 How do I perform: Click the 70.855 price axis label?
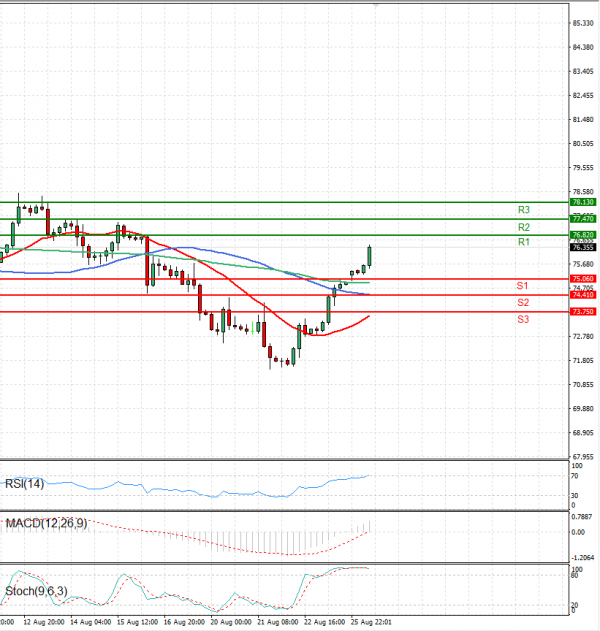coord(583,385)
